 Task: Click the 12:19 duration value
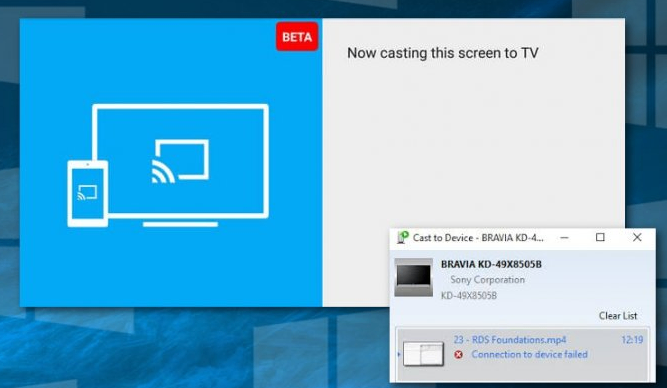tap(632, 340)
